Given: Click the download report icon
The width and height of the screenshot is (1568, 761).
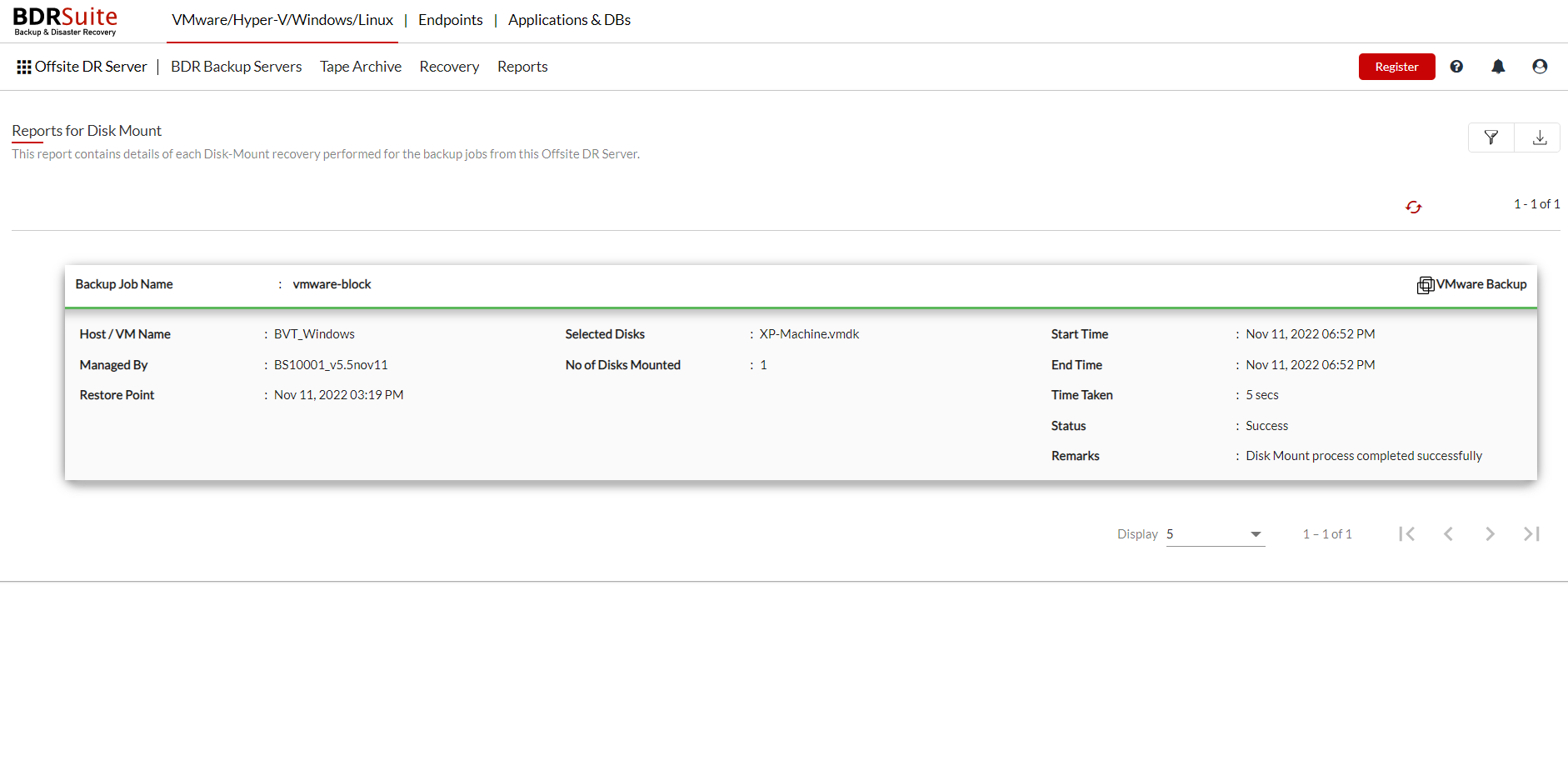Looking at the screenshot, I should pos(1540,138).
